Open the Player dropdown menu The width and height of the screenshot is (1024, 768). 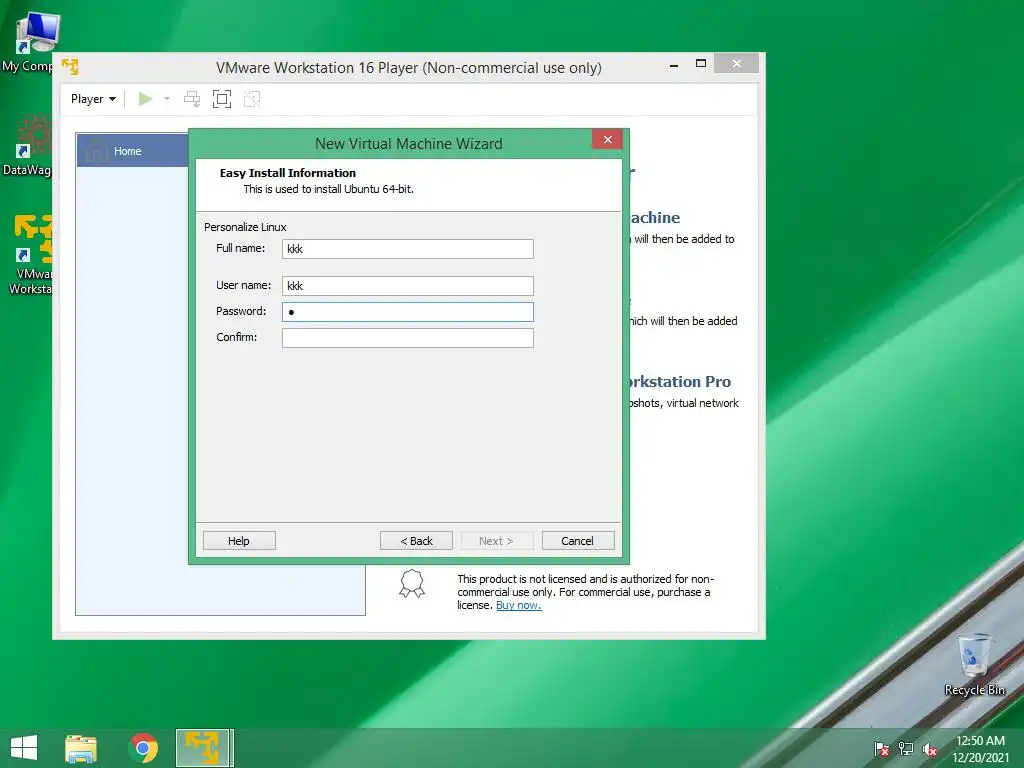[x=93, y=99]
